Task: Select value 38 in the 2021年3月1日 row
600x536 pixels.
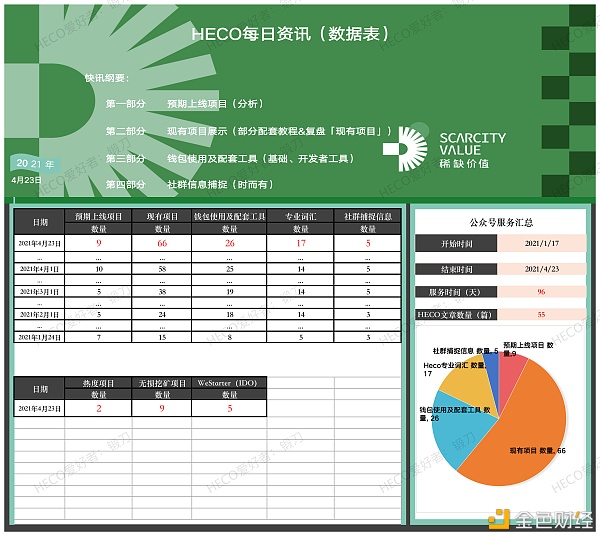Action: pyautogui.click(x=162, y=292)
